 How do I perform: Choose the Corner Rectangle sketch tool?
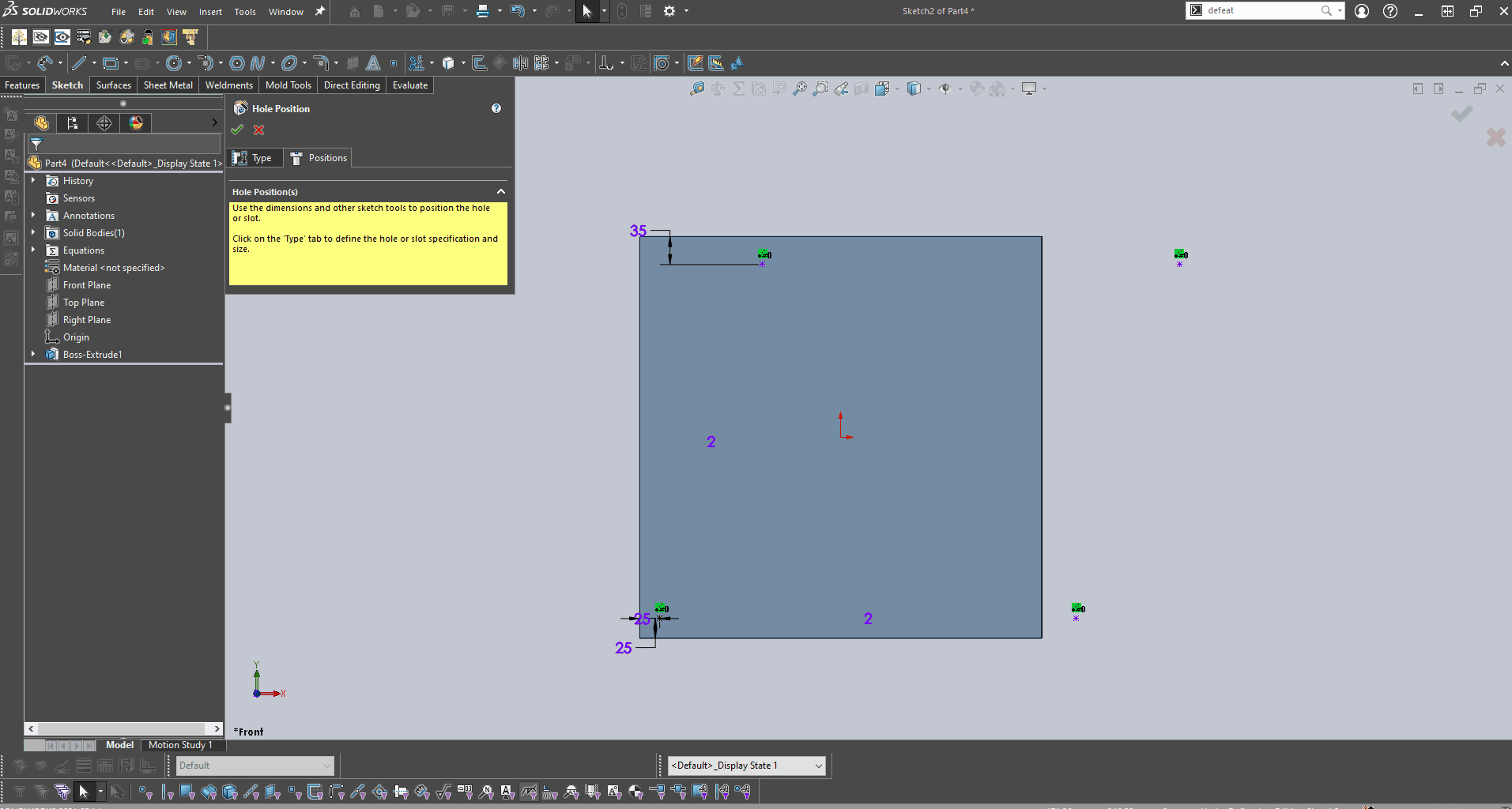pos(110,63)
